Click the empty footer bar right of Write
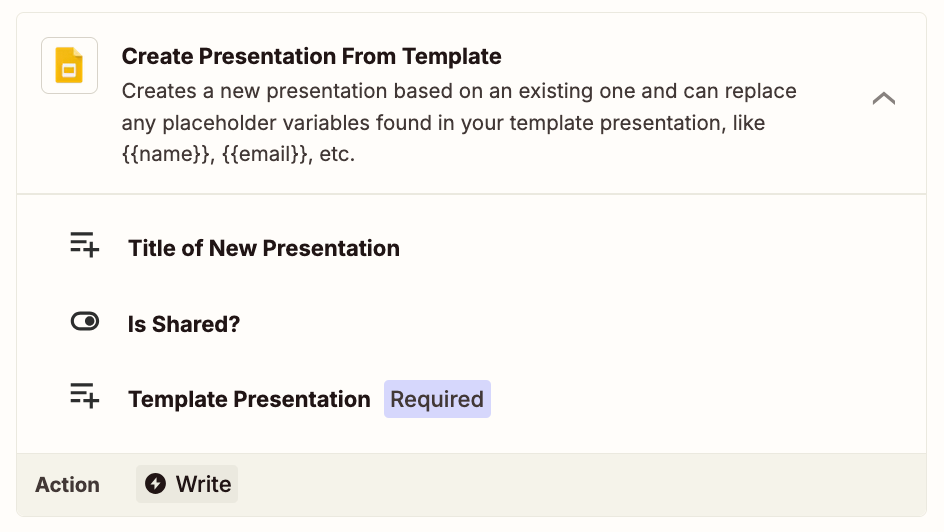This screenshot has width=944, height=532. tap(582, 484)
